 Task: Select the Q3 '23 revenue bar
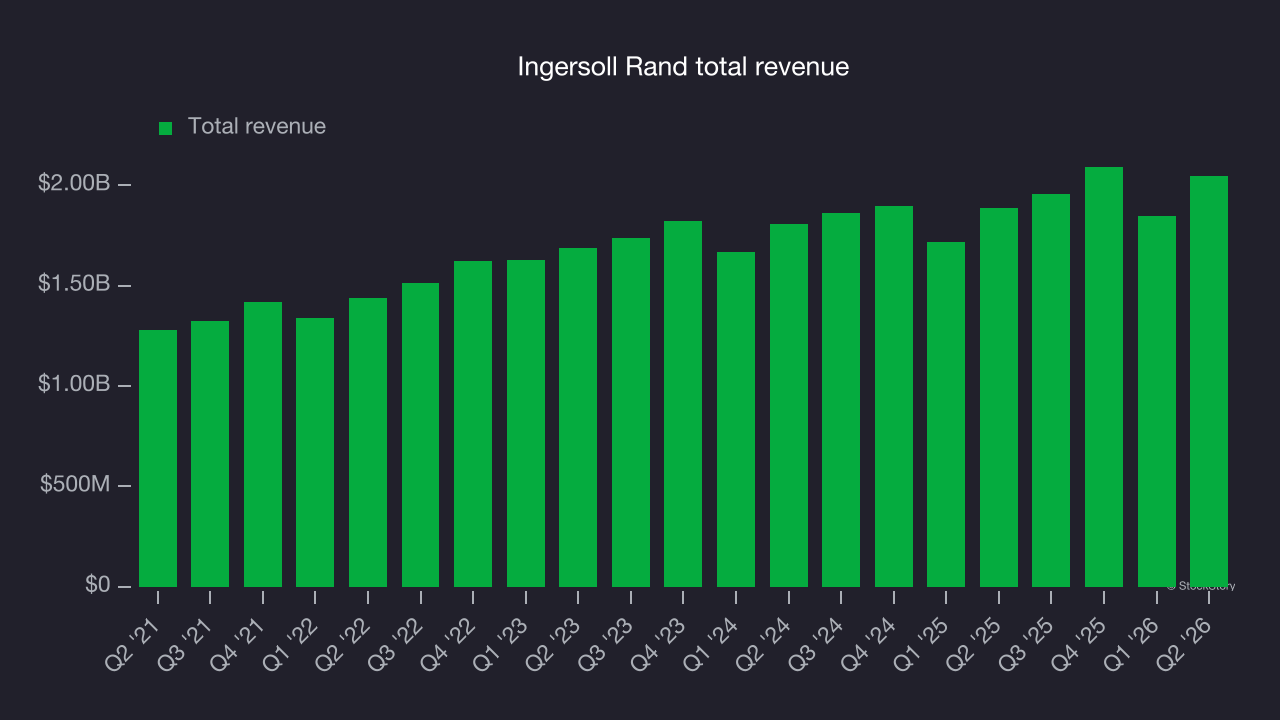coord(631,412)
